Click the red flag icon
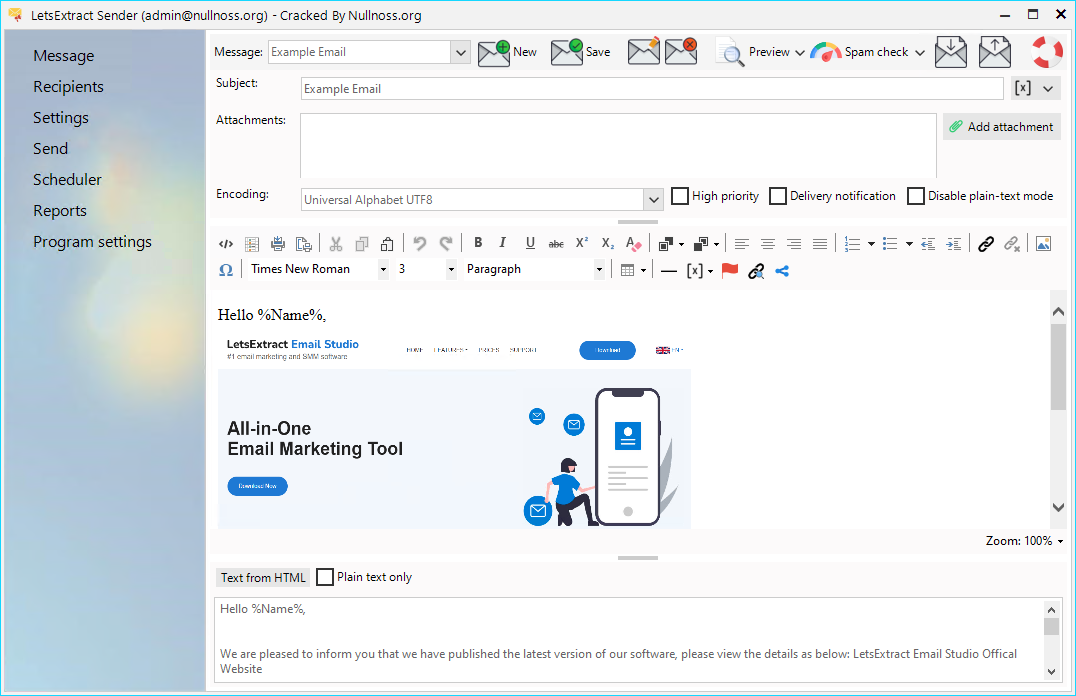Screen dimensions: 1076x696 pyautogui.click(x=730, y=270)
